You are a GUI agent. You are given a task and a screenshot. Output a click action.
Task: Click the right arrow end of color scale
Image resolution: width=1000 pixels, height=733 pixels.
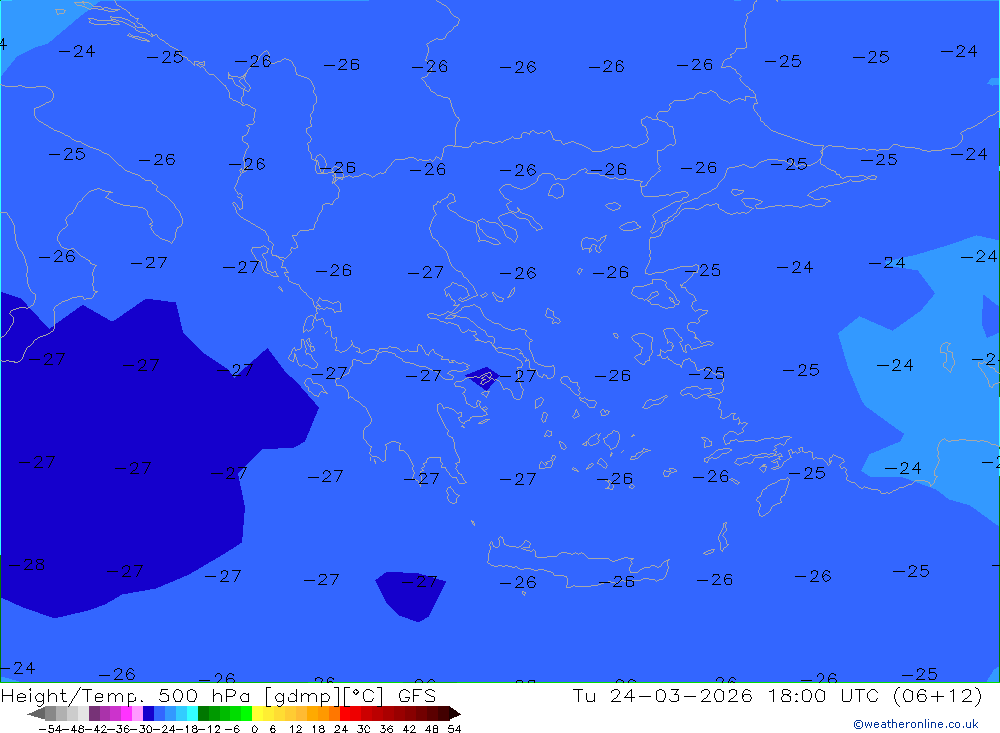[455, 714]
